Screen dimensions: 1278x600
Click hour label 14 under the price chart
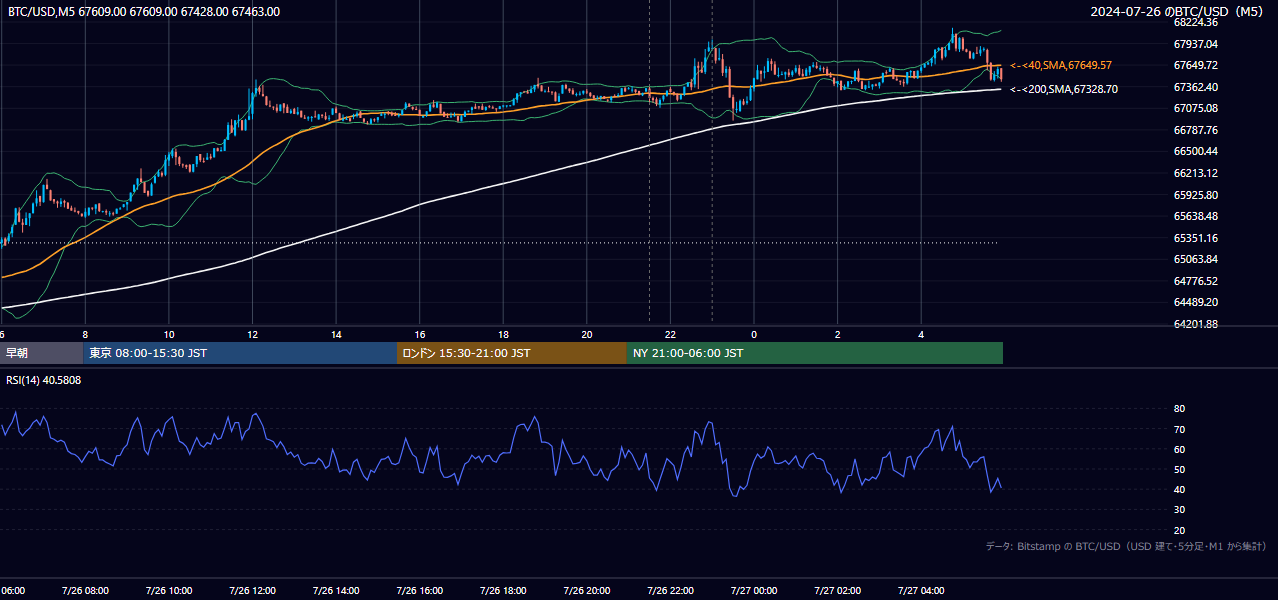(x=337, y=335)
